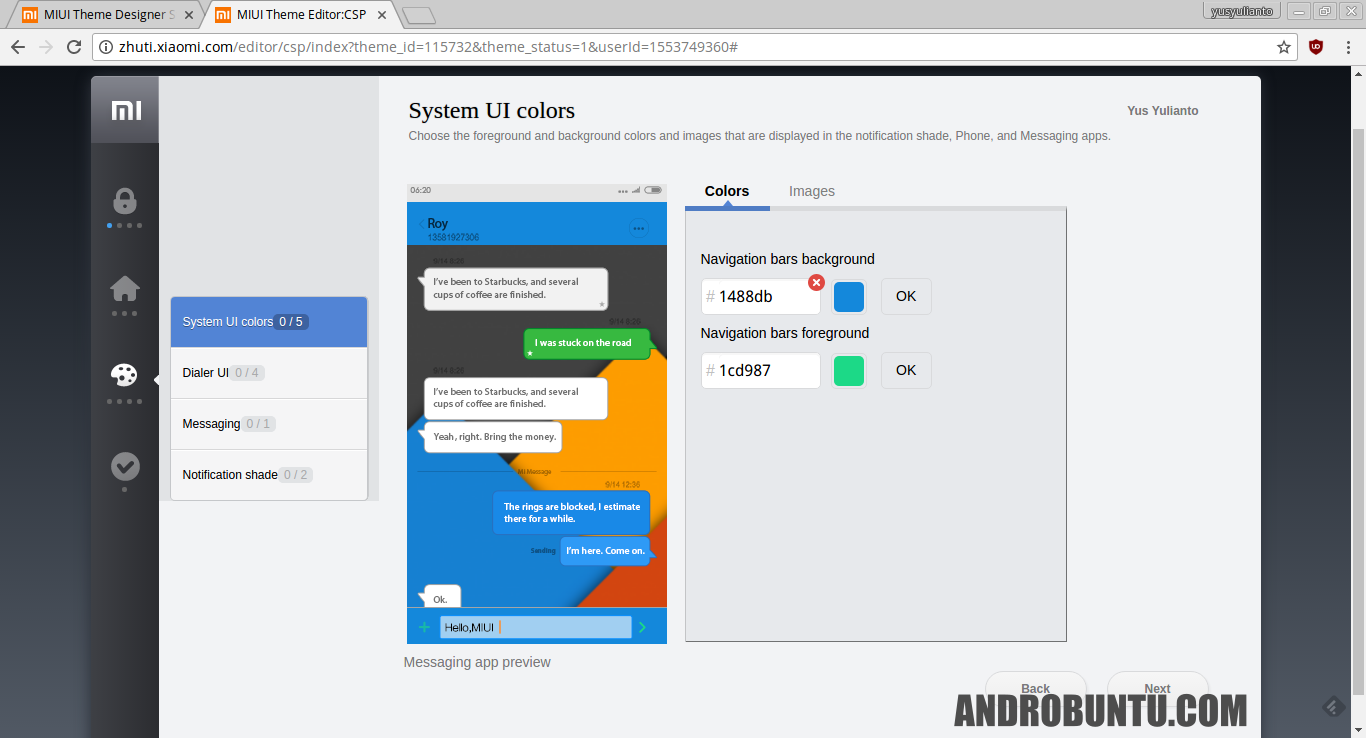This screenshot has height=738, width=1366.
Task: Open the lock screen section icon
Action: (x=125, y=201)
